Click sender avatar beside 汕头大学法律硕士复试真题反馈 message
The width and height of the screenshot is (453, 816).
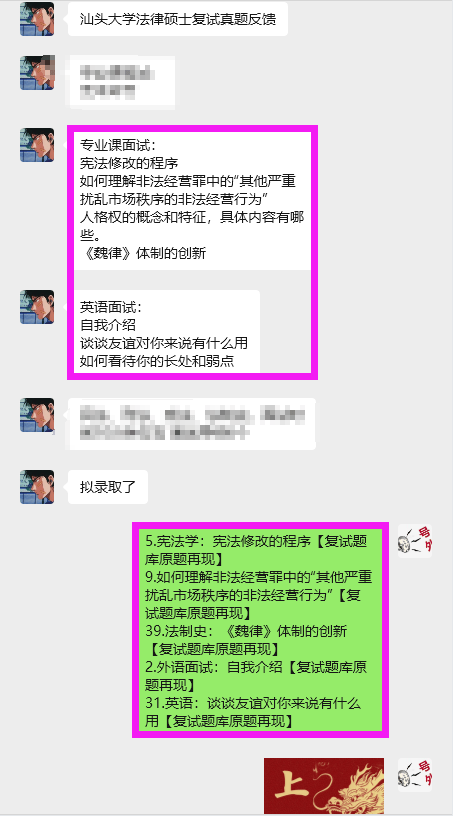tap(37, 19)
